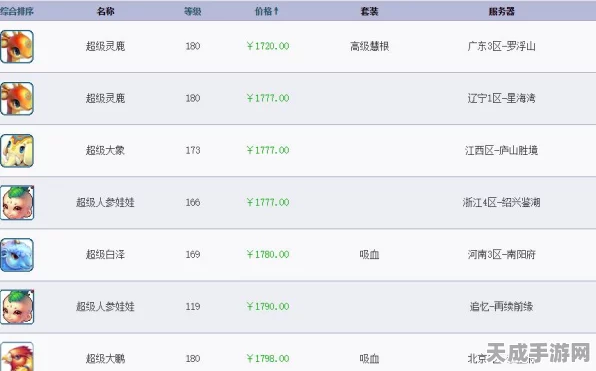This screenshot has height=371, width=596.
Task: Click the 服务器 column header
Action: coord(501,11)
